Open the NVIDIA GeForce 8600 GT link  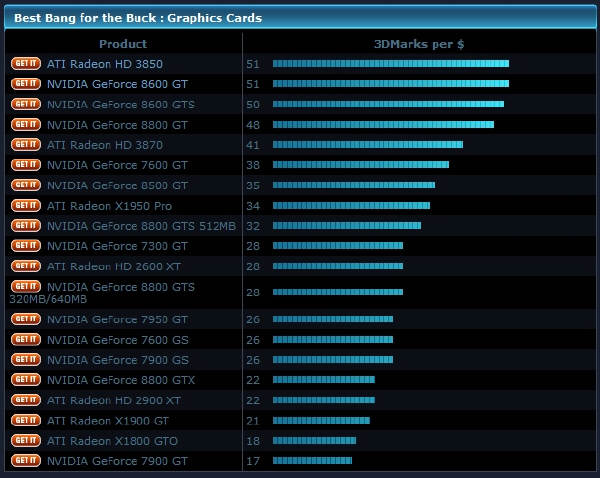tap(117, 84)
